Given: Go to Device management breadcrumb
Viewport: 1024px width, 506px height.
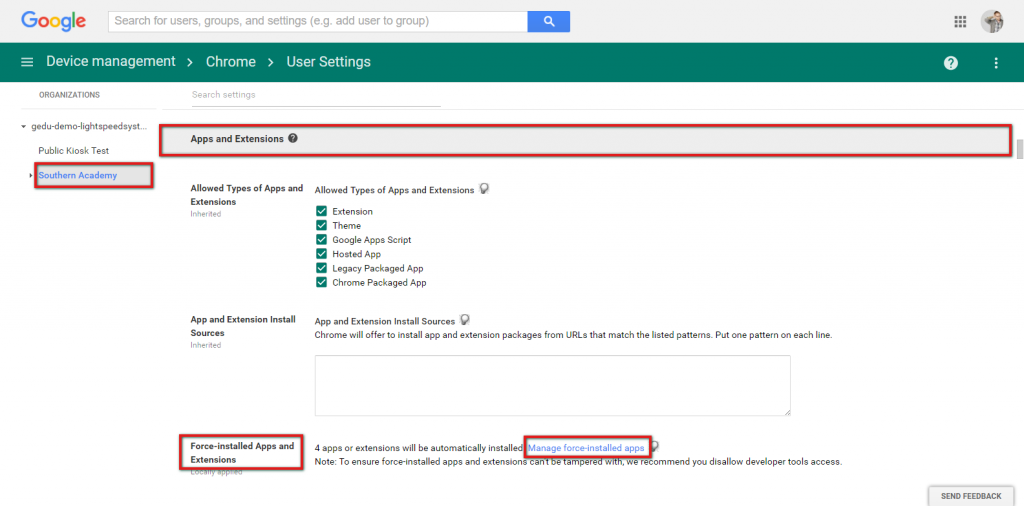Looking at the screenshot, I should tap(111, 61).
